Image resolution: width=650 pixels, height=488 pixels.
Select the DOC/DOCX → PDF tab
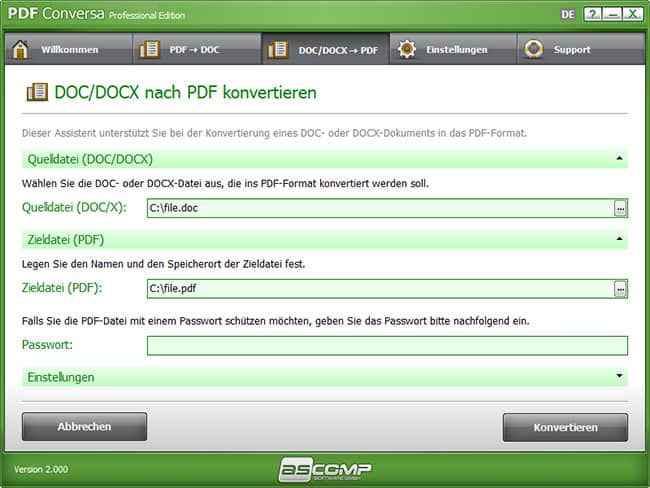point(325,49)
